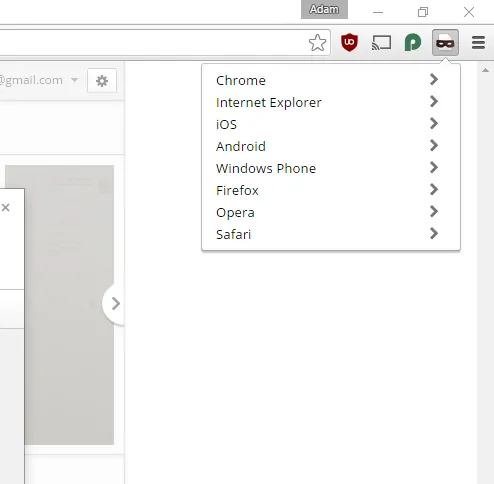
Task: Expand the Firefox submenu arrow
Action: (x=434, y=189)
